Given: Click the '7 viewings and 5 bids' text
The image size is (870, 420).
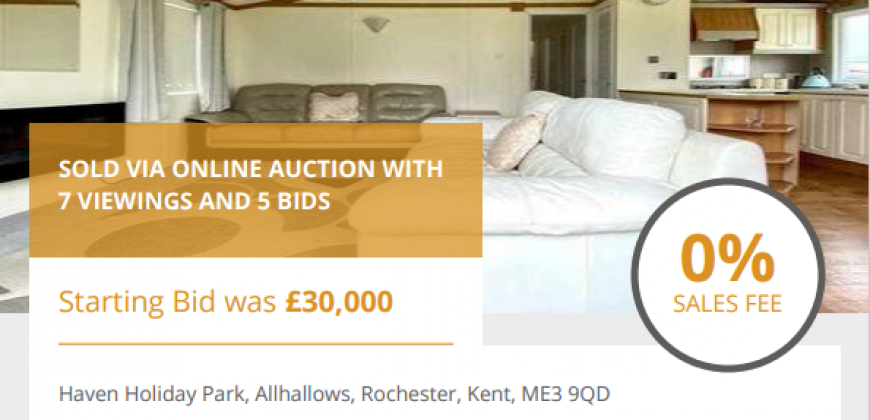Looking at the screenshot, I should tap(195, 202).
